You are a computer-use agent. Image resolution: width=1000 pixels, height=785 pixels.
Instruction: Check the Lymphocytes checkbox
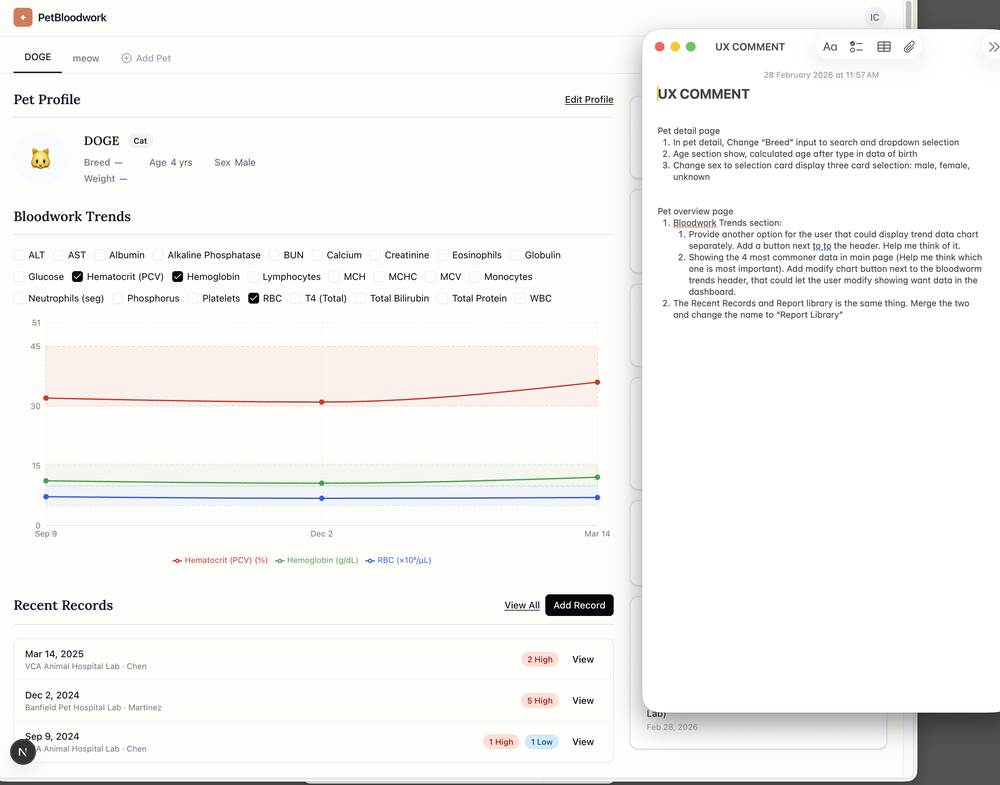coord(253,277)
